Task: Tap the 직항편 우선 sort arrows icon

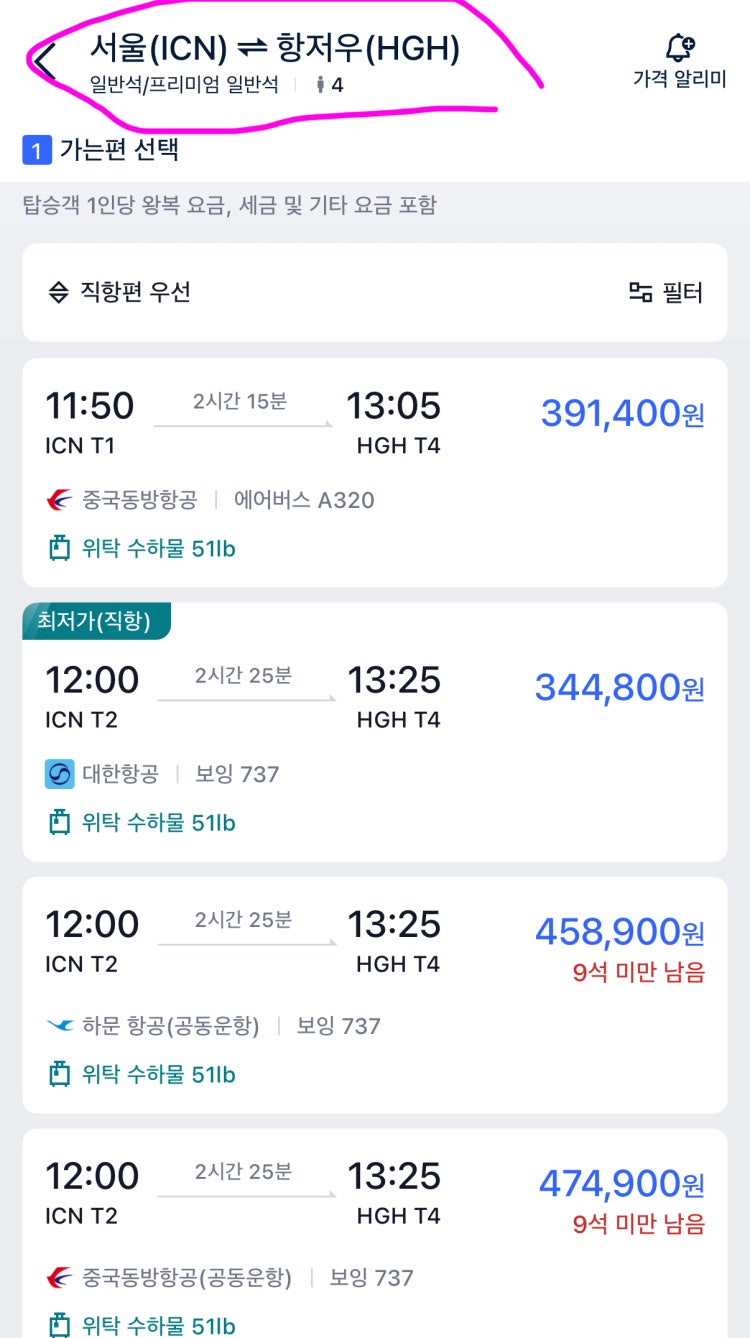Action: coord(59,292)
